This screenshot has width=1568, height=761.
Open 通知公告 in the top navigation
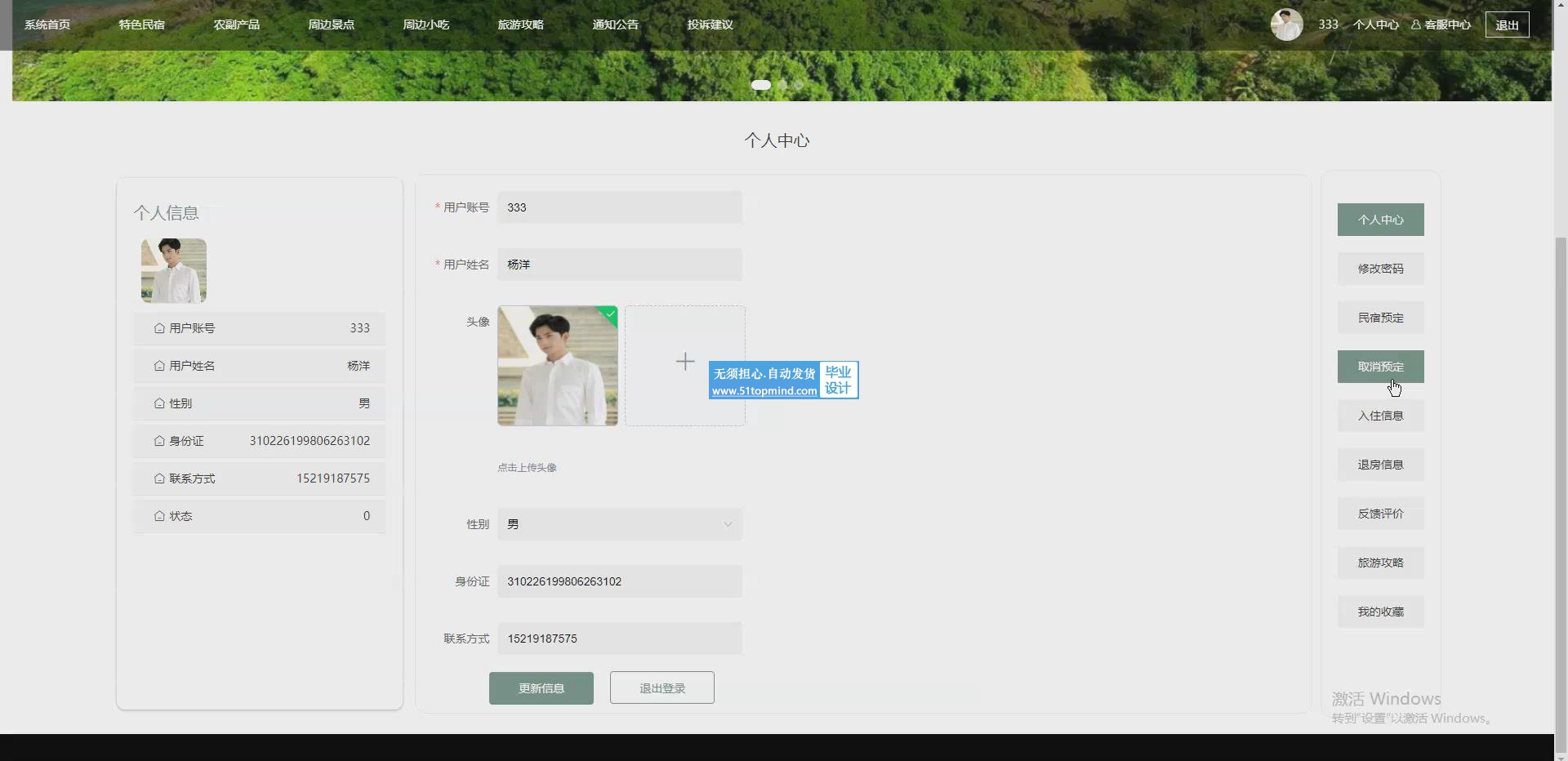[616, 24]
